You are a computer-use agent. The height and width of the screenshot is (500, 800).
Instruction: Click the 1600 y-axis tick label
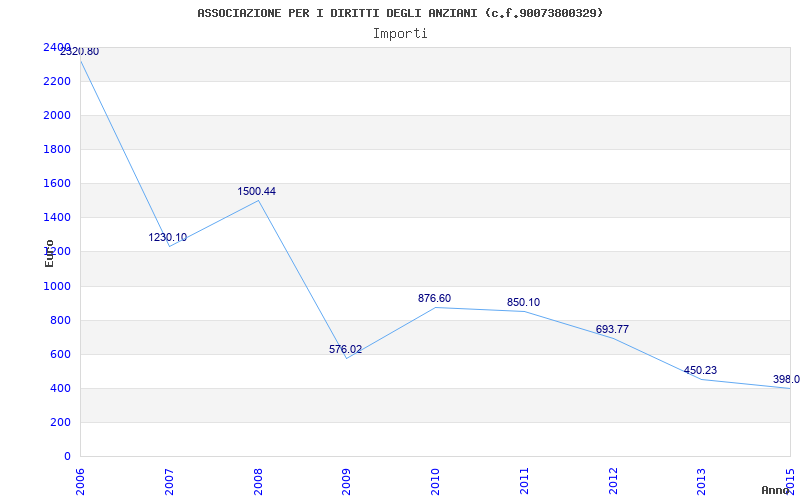[57, 184]
